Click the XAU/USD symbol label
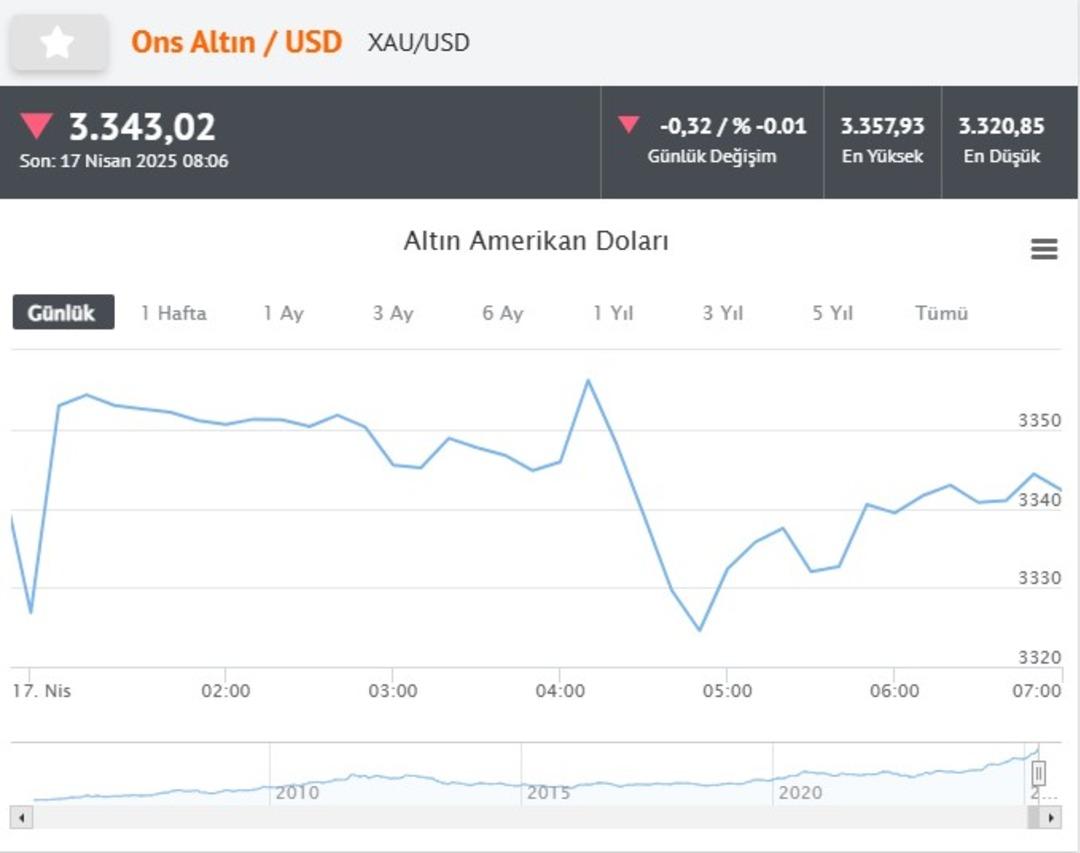This screenshot has width=1080, height=853. [418, 43]
